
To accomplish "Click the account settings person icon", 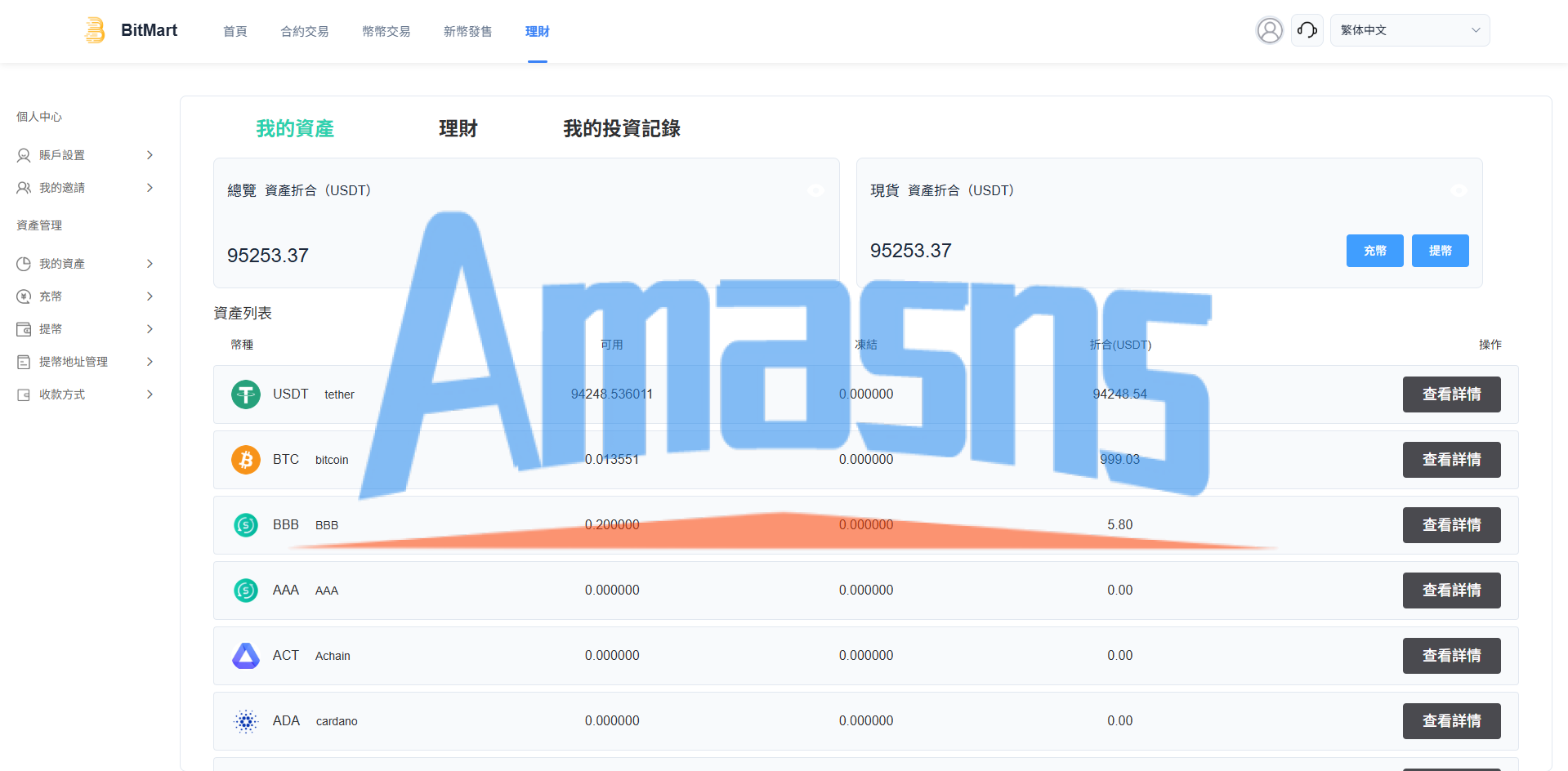I will pyautogui.click(x=24, y=155).
